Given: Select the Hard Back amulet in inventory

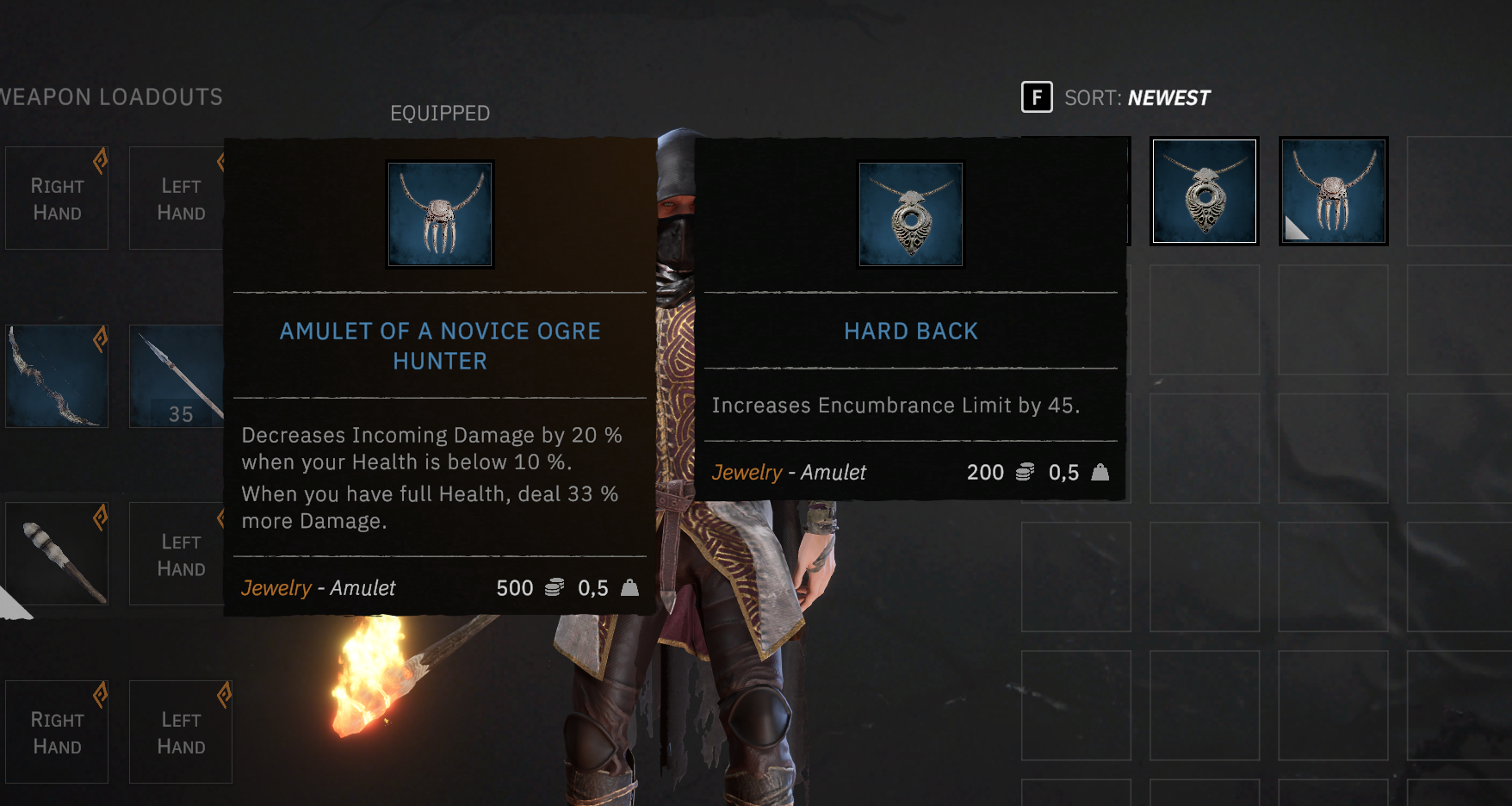Looking at the screenshot, I should [1204, 191].
